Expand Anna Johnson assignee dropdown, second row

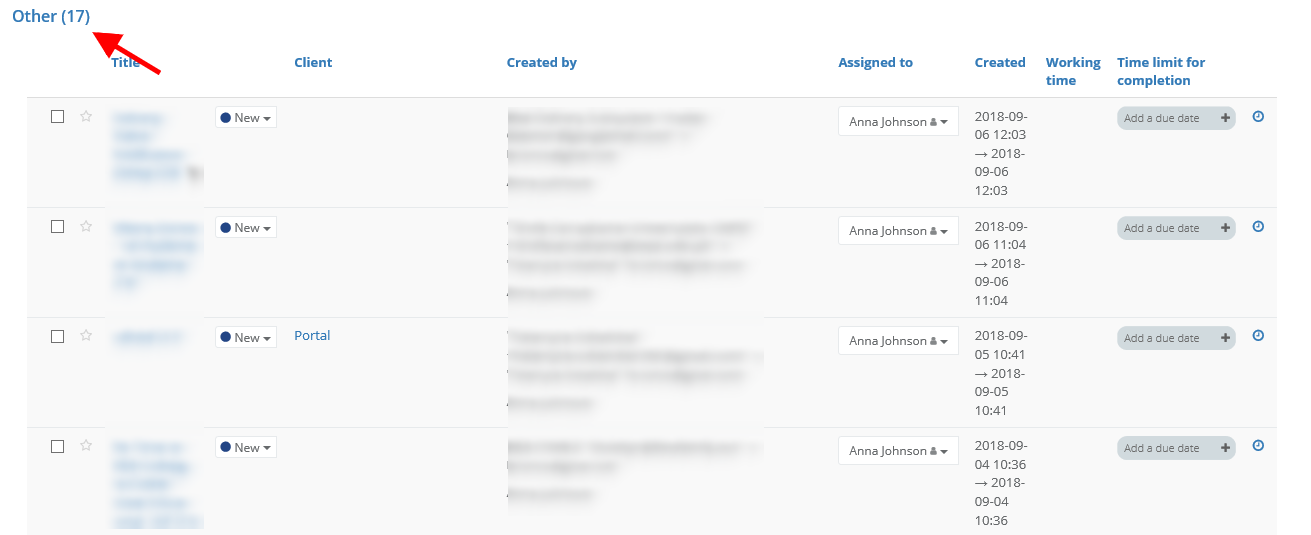898,231
